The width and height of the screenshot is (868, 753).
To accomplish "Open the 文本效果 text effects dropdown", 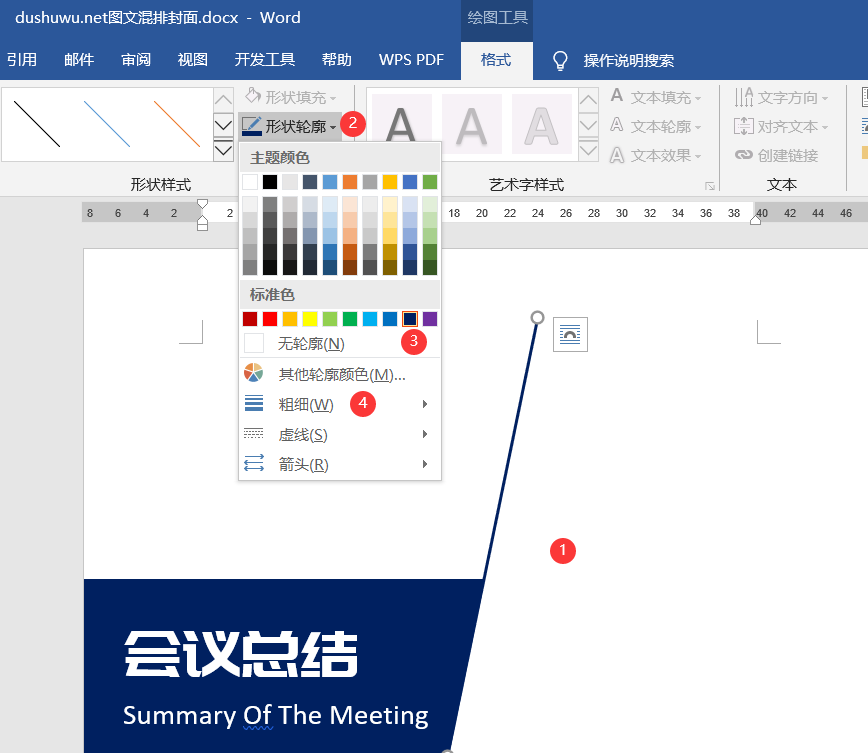I will coord(656,156).
